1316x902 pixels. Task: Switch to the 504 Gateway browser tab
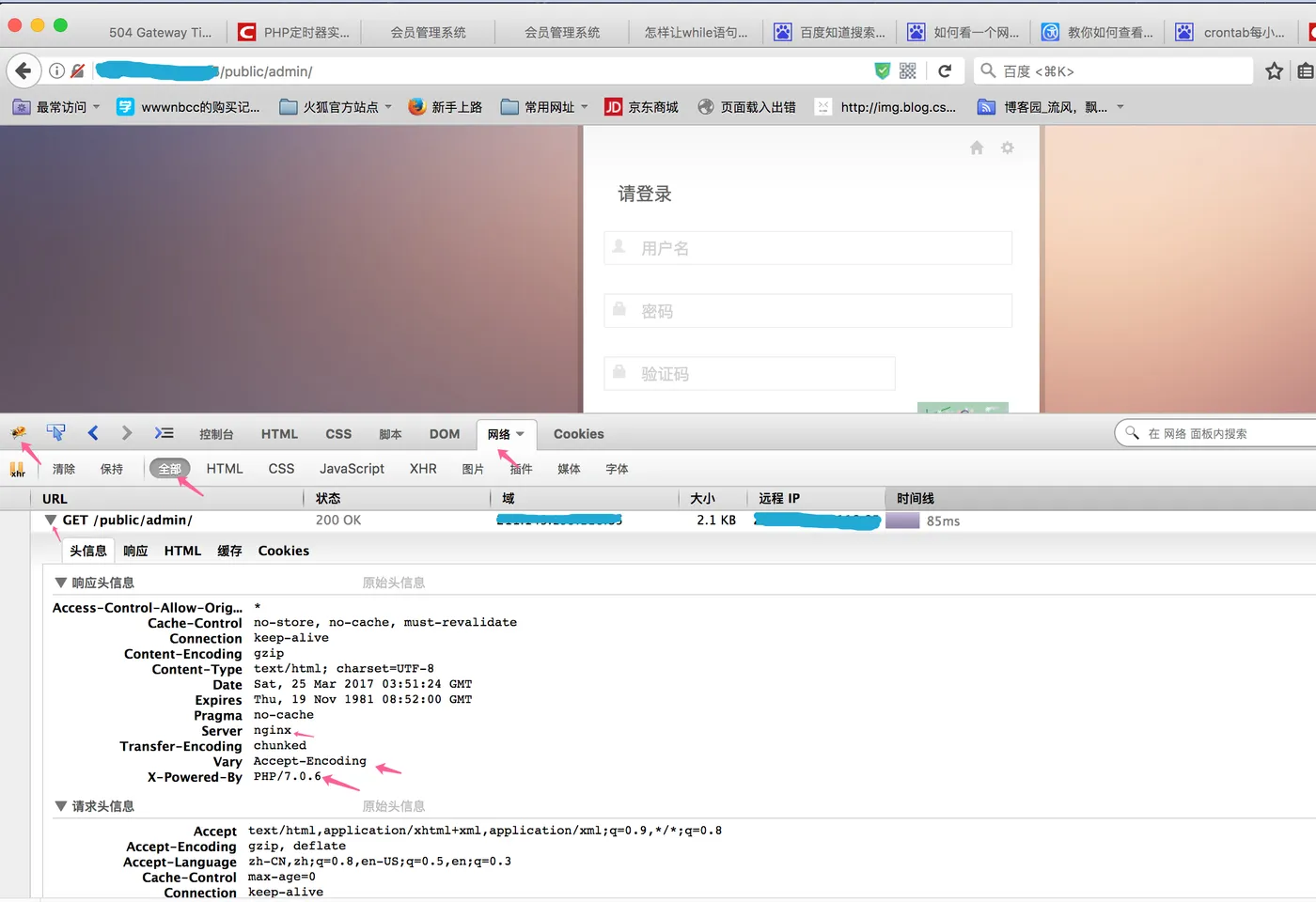(x=160, y=32)
